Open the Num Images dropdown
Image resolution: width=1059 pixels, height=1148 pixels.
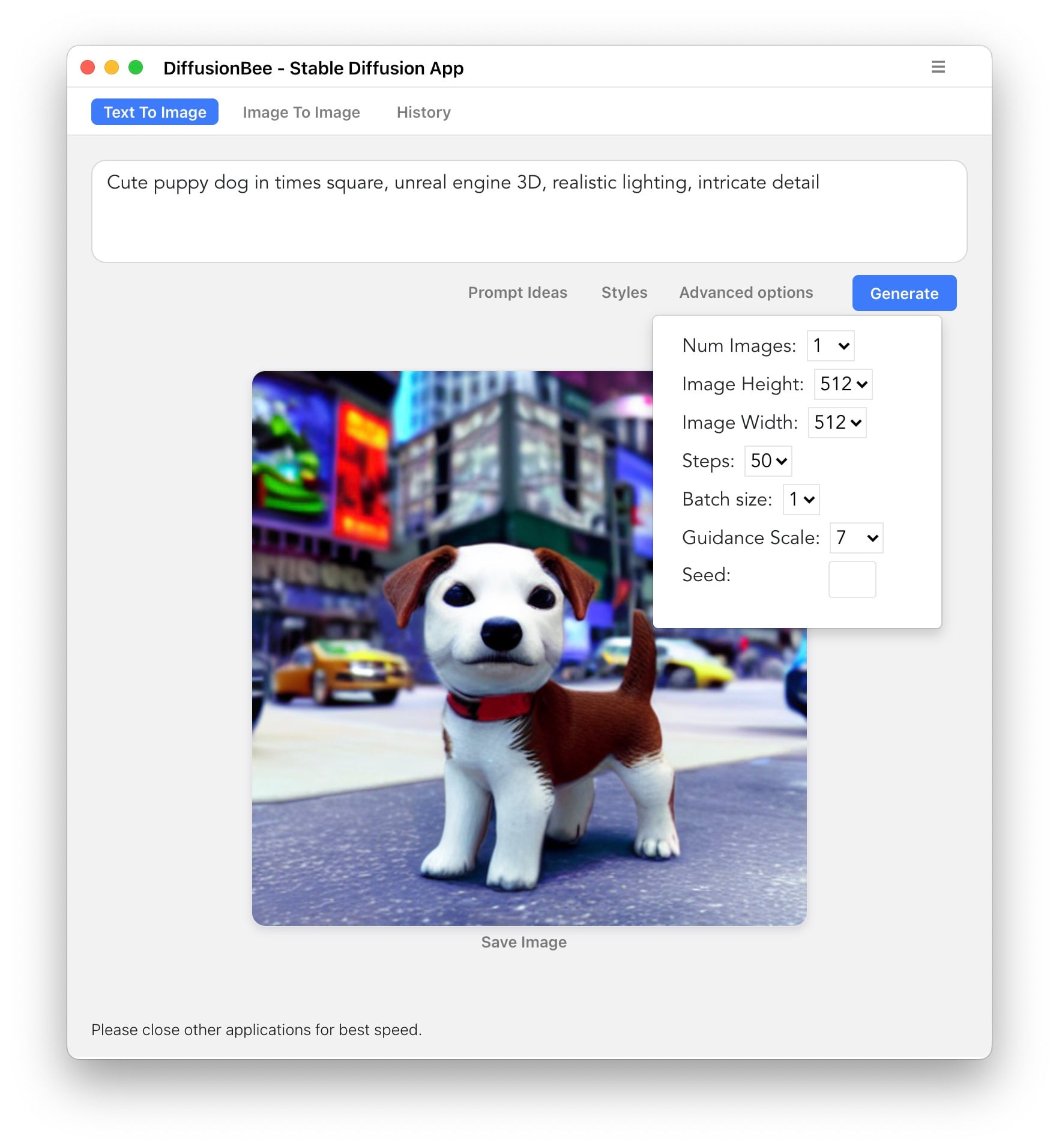point(830,346)
